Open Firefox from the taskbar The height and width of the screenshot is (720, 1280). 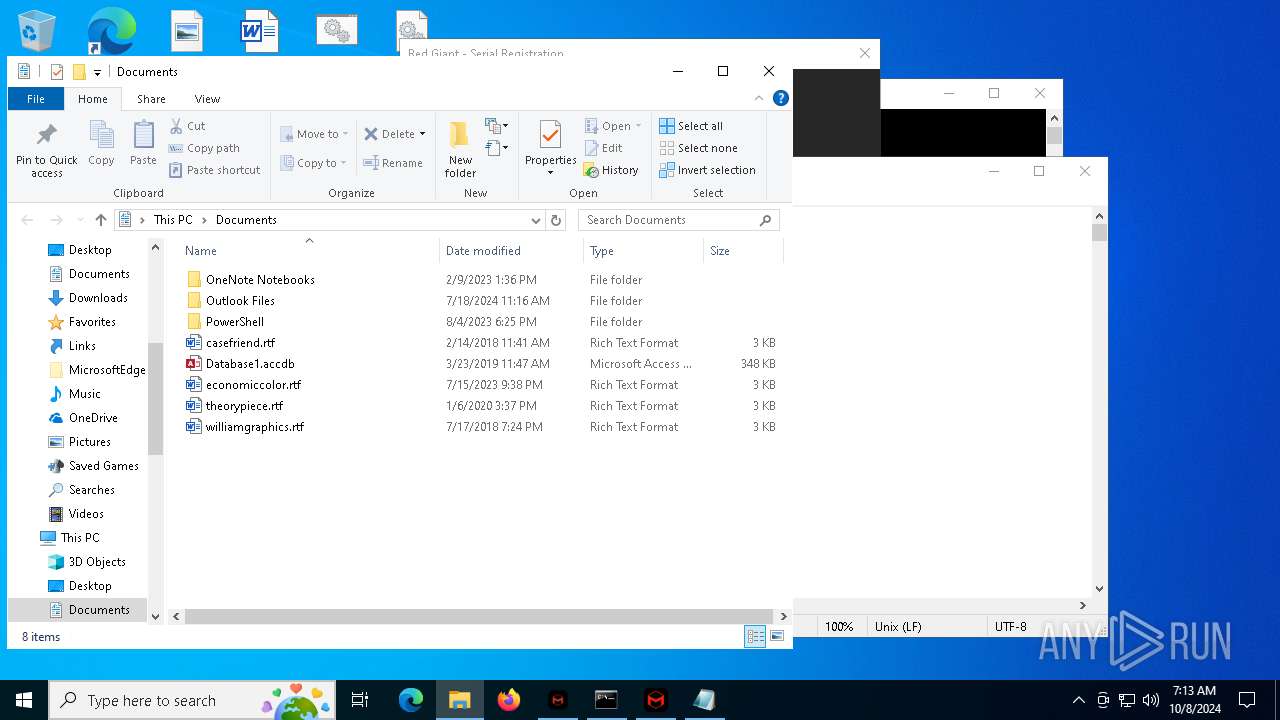[509, 700]
